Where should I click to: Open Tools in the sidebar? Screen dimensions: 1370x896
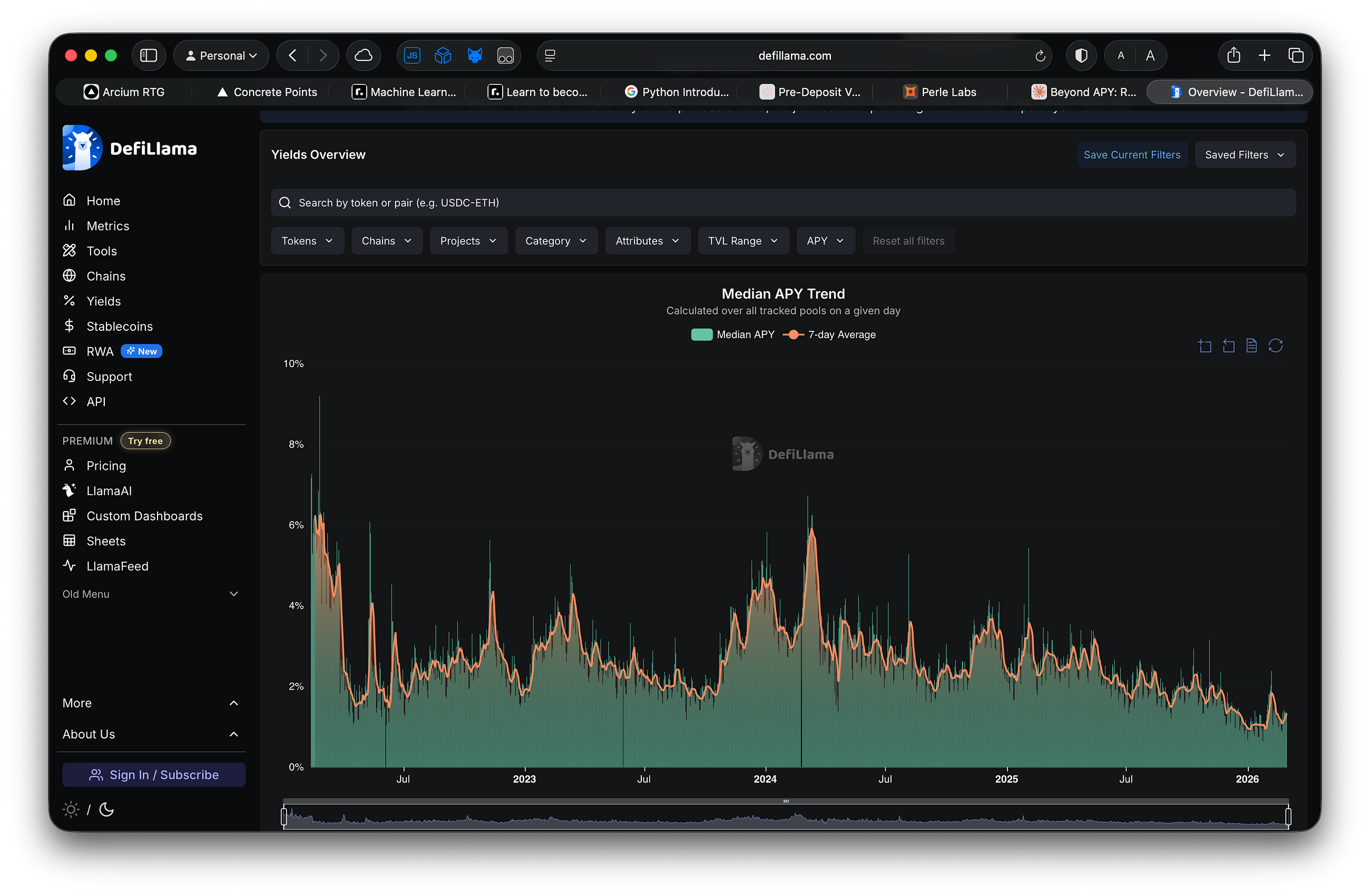click(x=101, y=251)
